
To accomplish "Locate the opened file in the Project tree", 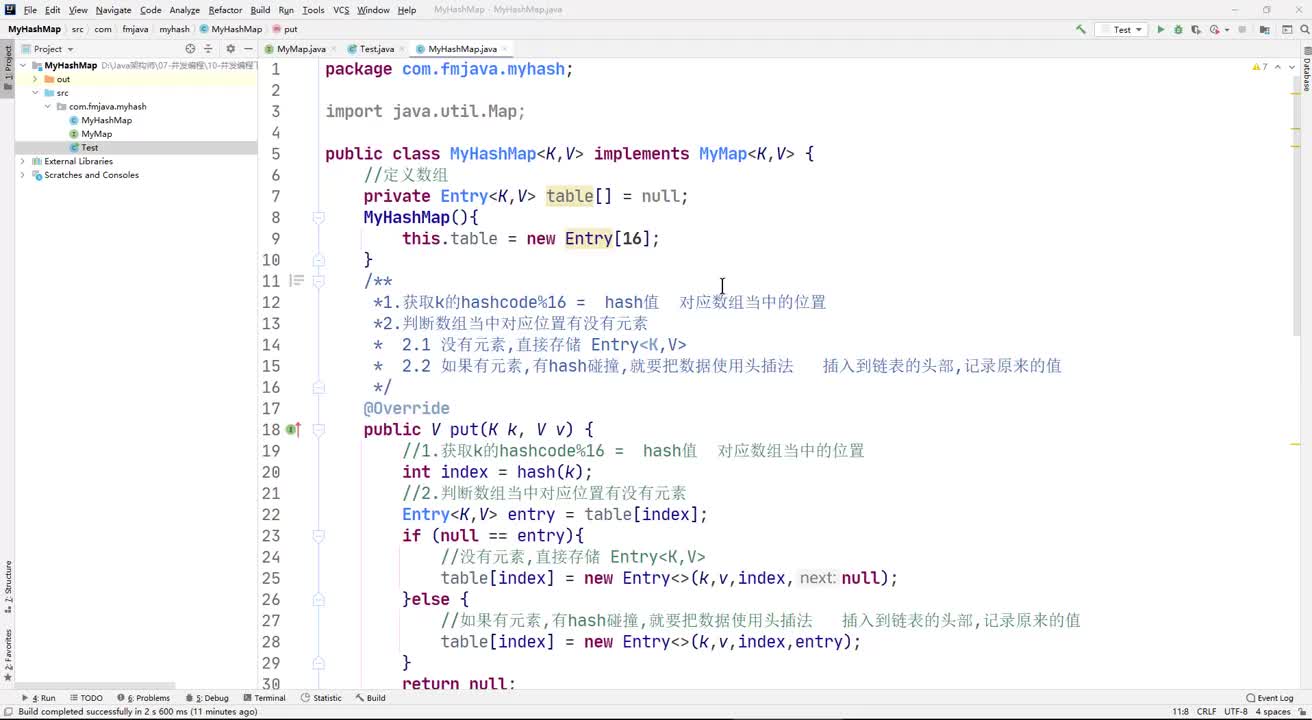I will click(x=190, y=48).
